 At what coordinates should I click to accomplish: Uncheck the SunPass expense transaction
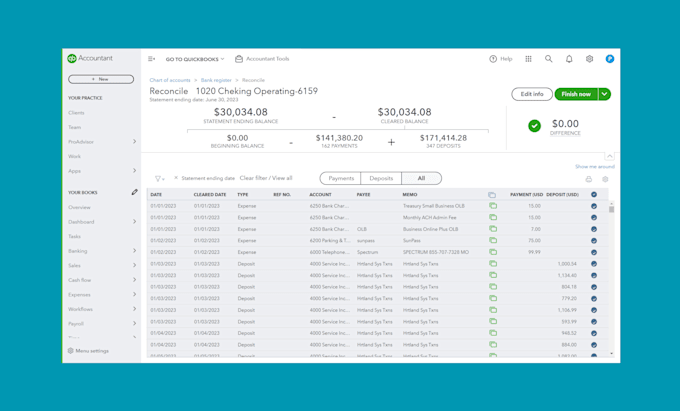(594, 241)
